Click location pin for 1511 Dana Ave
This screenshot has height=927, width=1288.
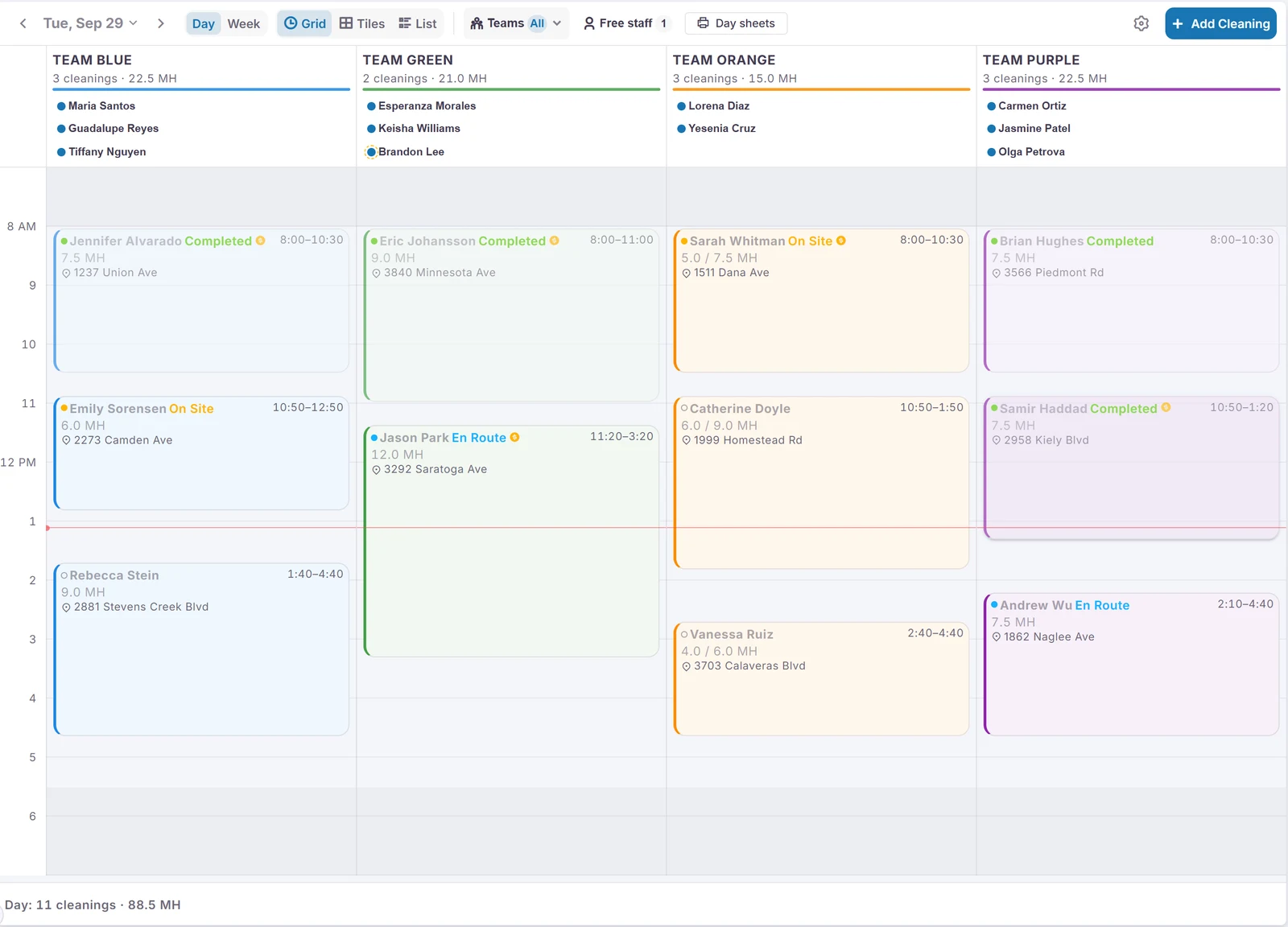point(686,274)
